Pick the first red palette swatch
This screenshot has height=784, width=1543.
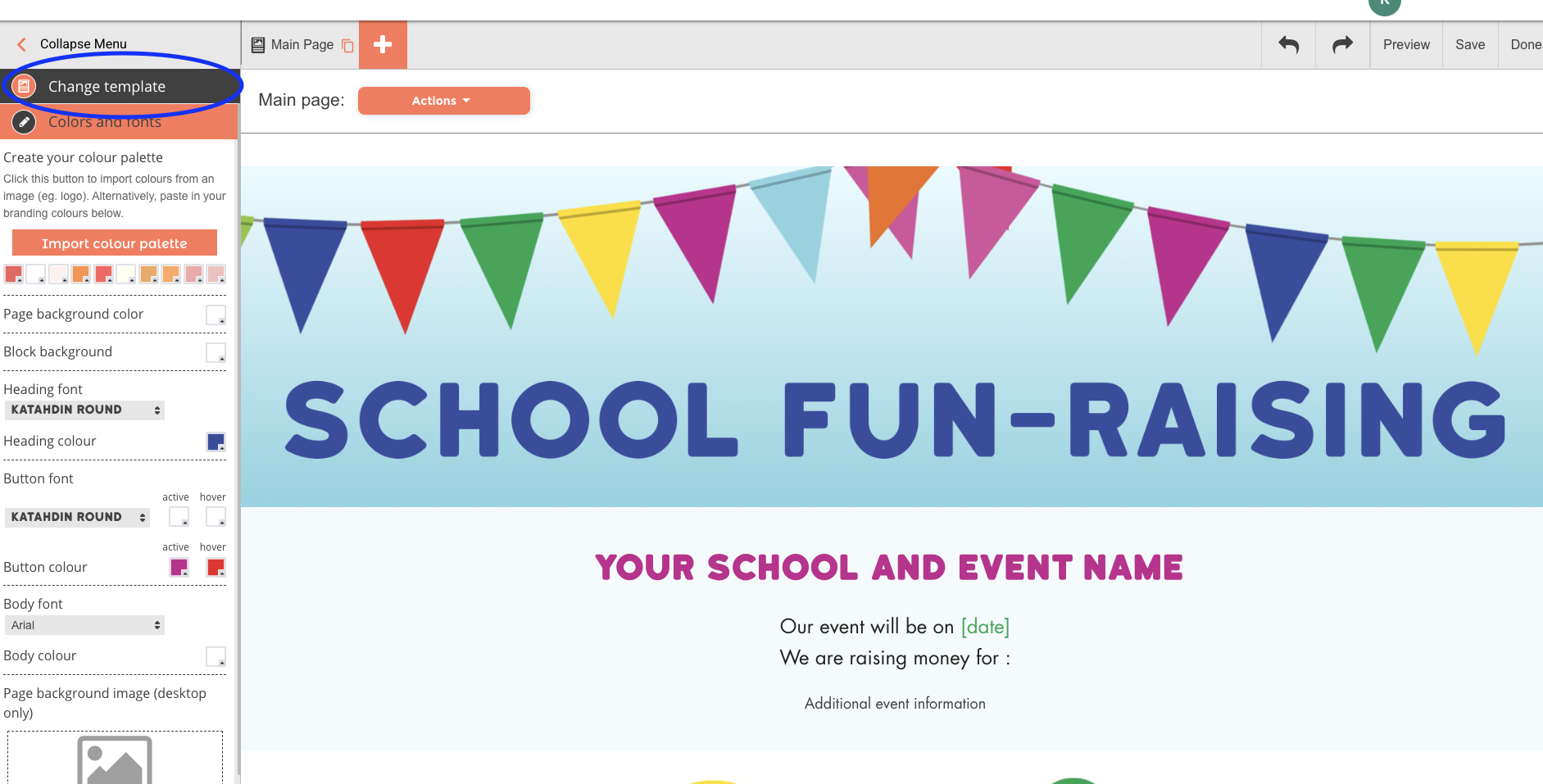[13, 274]
